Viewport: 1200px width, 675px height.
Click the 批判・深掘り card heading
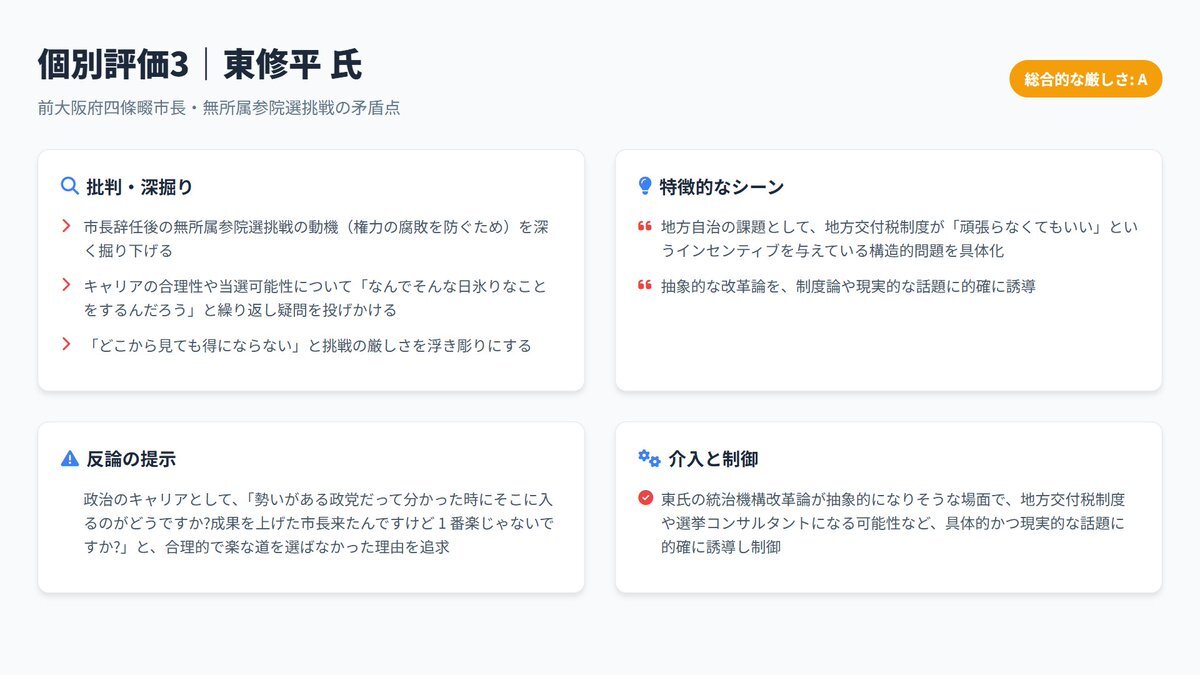coord(139,187)
